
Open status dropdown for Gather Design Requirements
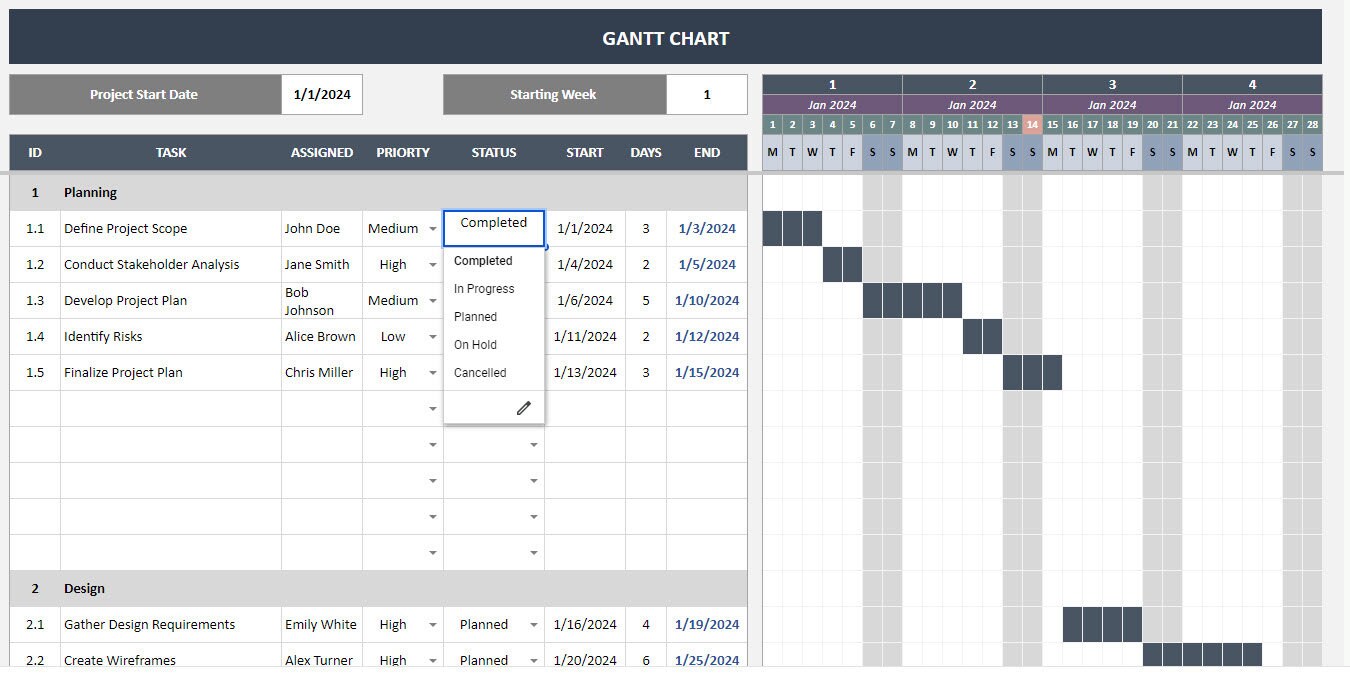(534, 625)
